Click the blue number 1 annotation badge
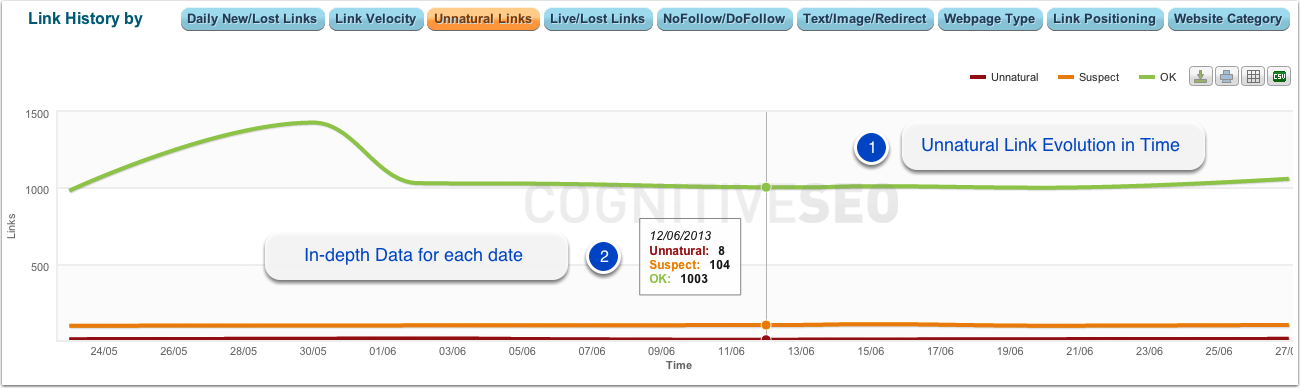The height and width of the screenshot is (388, 1300). tap(871, 147)
